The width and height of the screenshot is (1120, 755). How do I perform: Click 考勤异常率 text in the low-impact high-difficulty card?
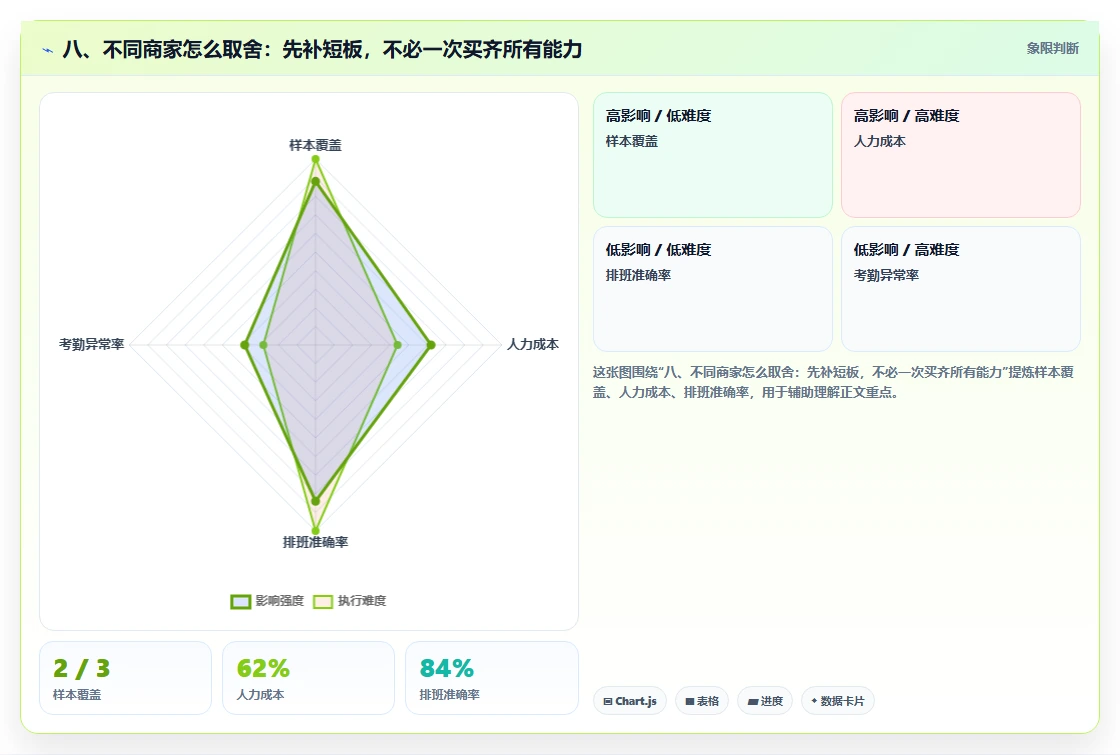[886, 275]
